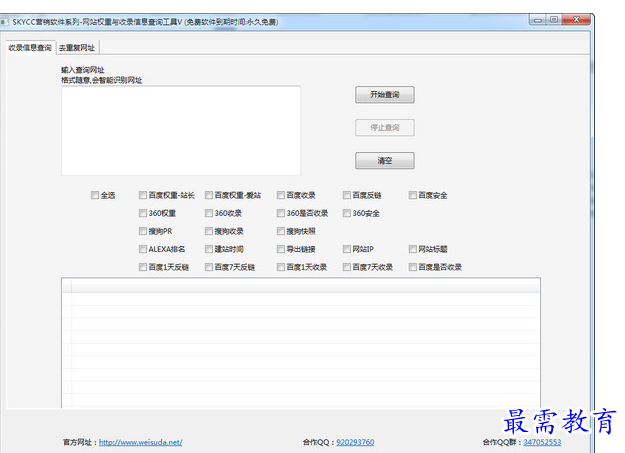Check the 搜狗收录 option
625x453 pixels.
209,231
